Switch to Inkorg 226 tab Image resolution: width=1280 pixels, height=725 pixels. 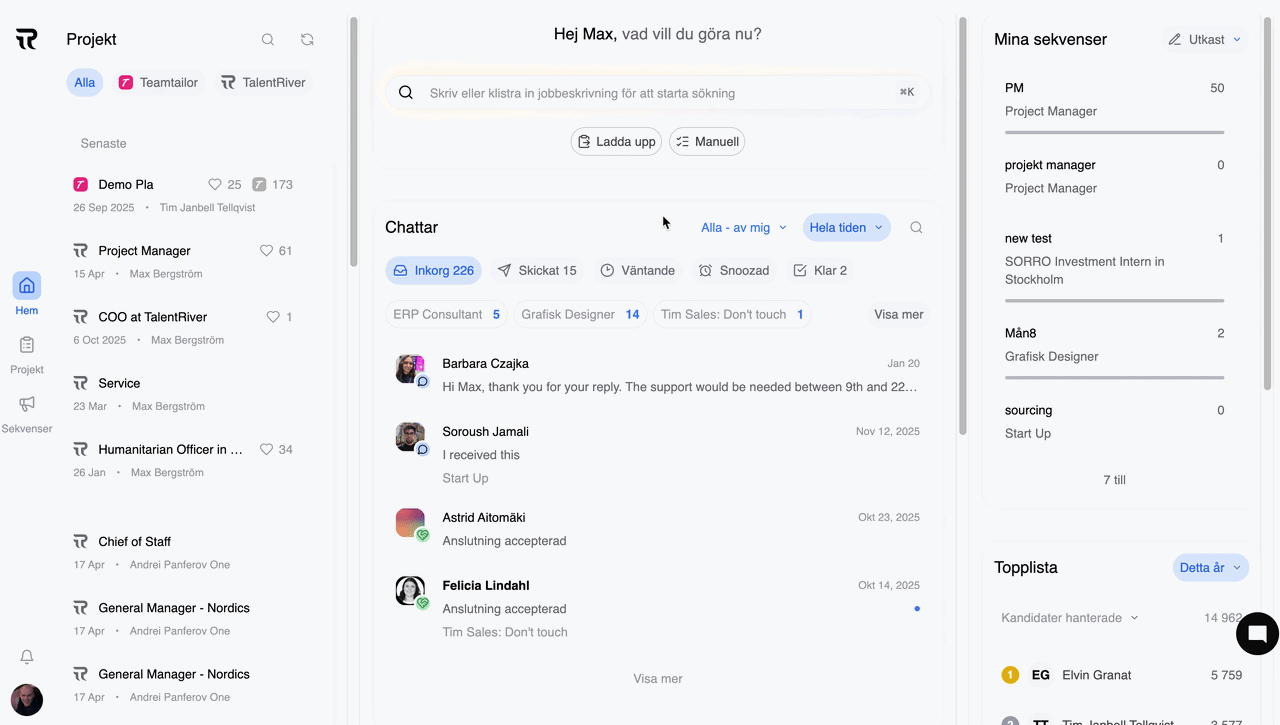click(x=433, y=271)
